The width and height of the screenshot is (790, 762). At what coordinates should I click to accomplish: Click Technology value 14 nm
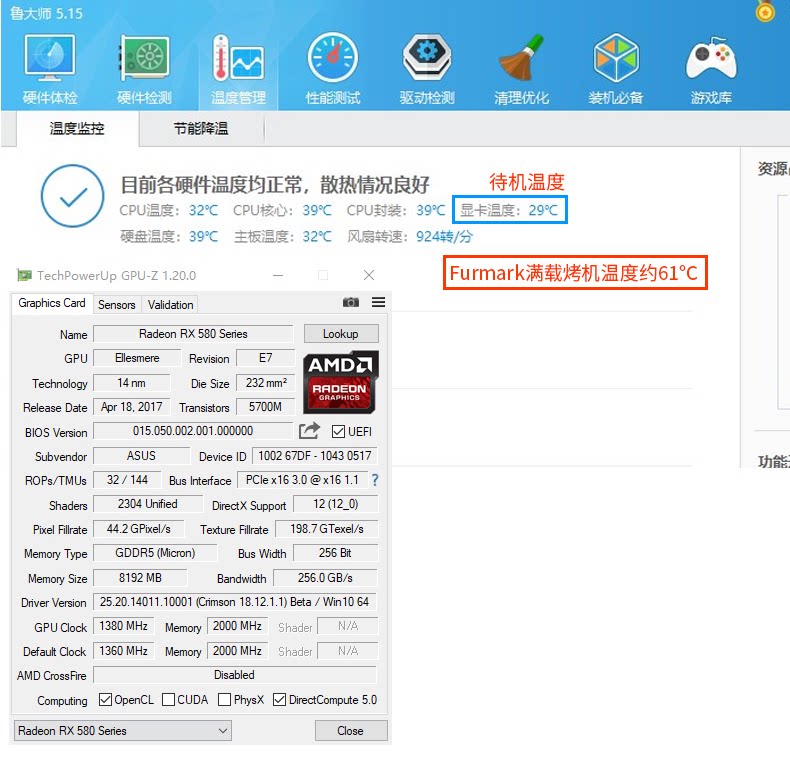[x=131, y=383]
